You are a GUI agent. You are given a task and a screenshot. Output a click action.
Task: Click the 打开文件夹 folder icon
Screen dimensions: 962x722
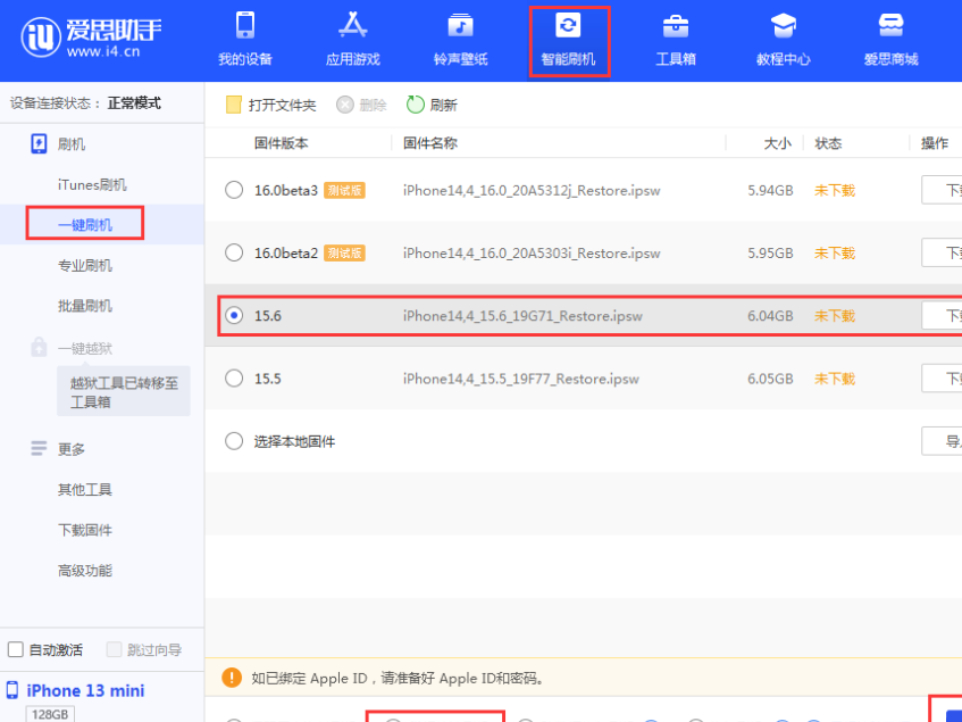233,105
